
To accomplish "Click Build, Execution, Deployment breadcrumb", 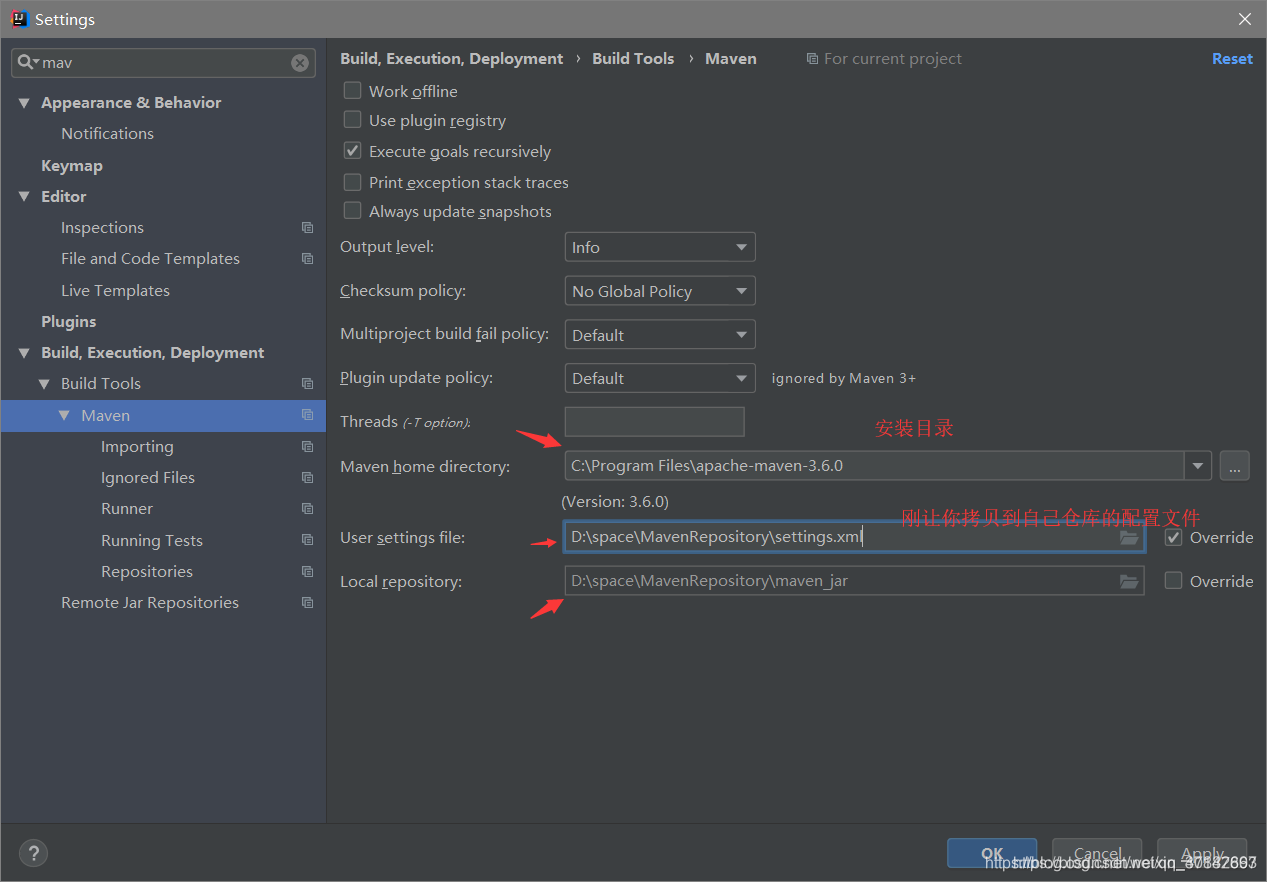I will 452,59.
